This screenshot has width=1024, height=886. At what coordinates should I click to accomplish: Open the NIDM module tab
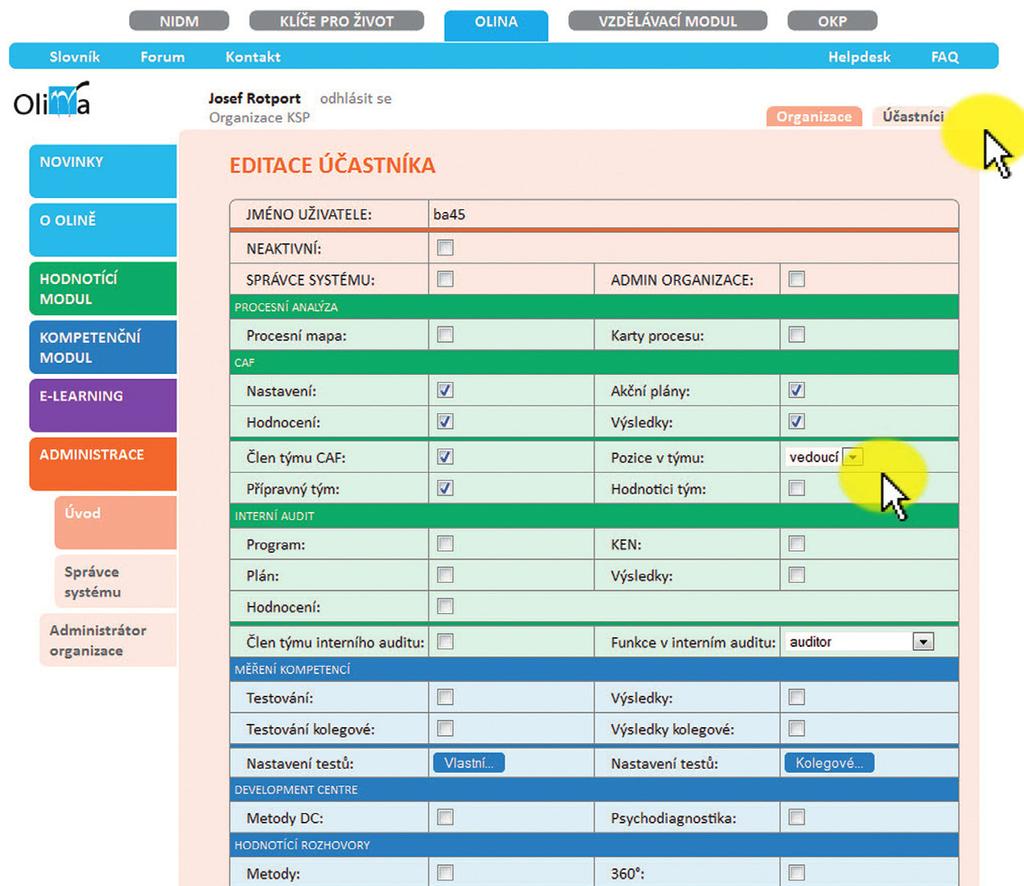[x=179, y=21]
